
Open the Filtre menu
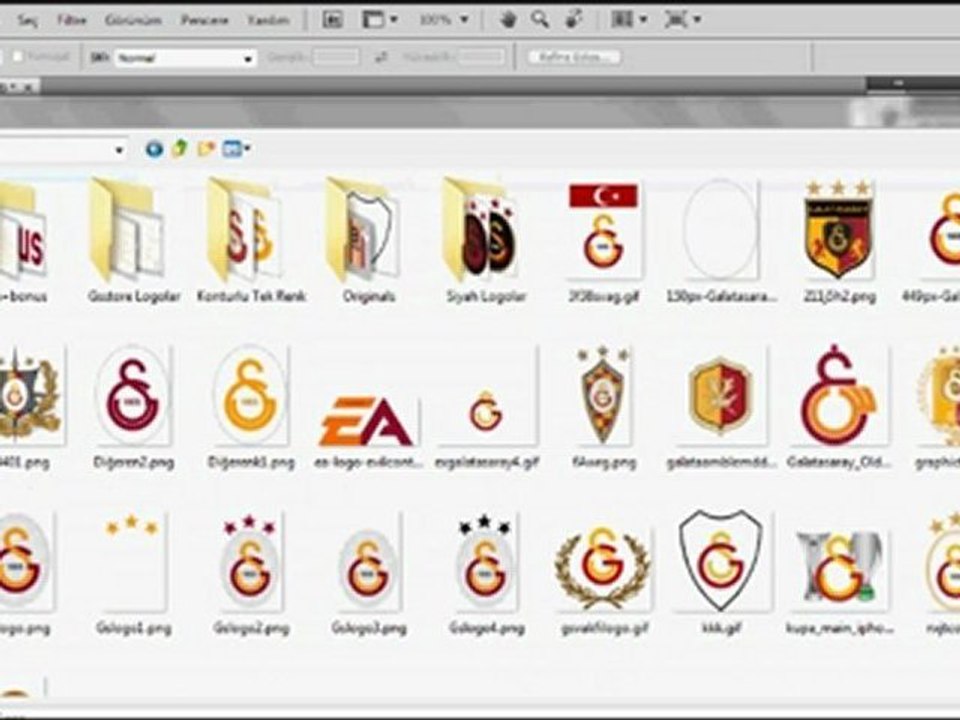72,21
